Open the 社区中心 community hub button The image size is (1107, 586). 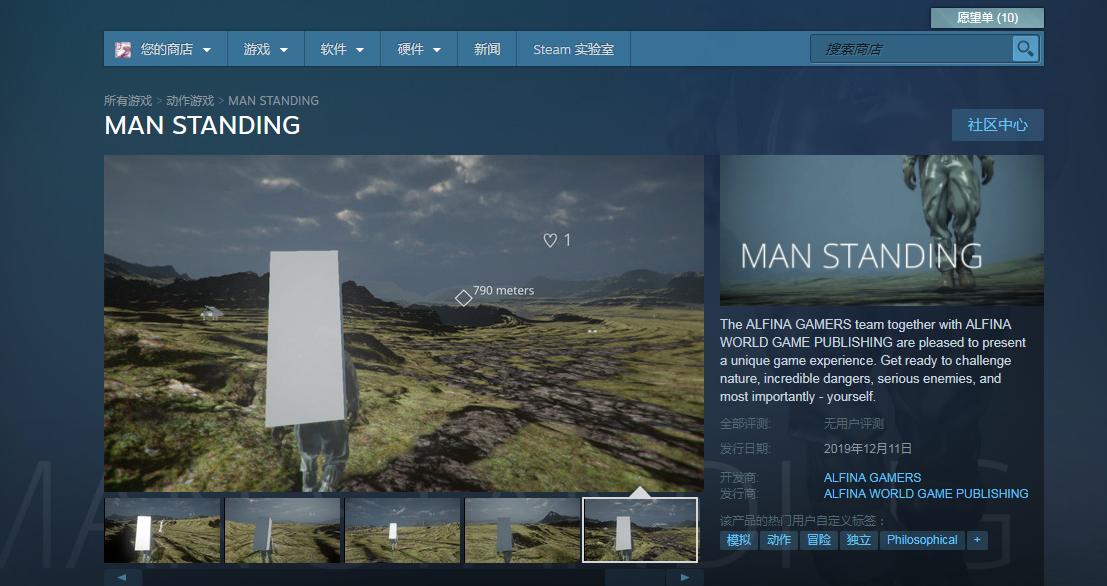pyautogui.click(x=998, y=125)
